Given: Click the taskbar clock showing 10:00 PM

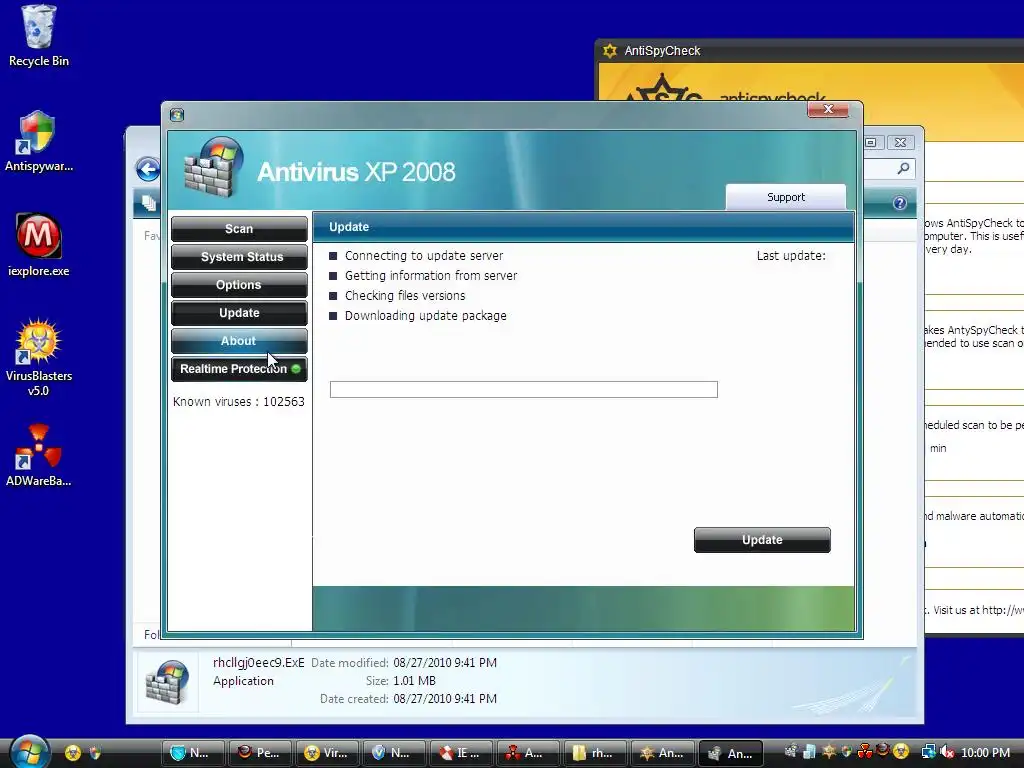Looking at the screenshot, I should (x=985, y=752).
